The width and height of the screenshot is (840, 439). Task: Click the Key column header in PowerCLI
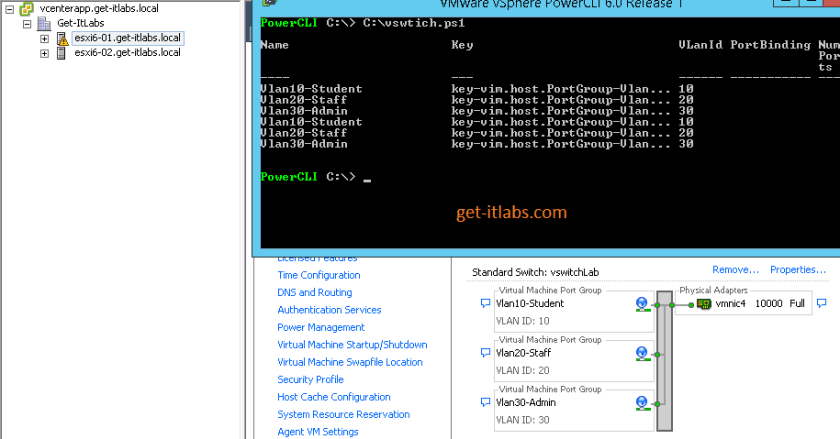[x=462, y=45]
